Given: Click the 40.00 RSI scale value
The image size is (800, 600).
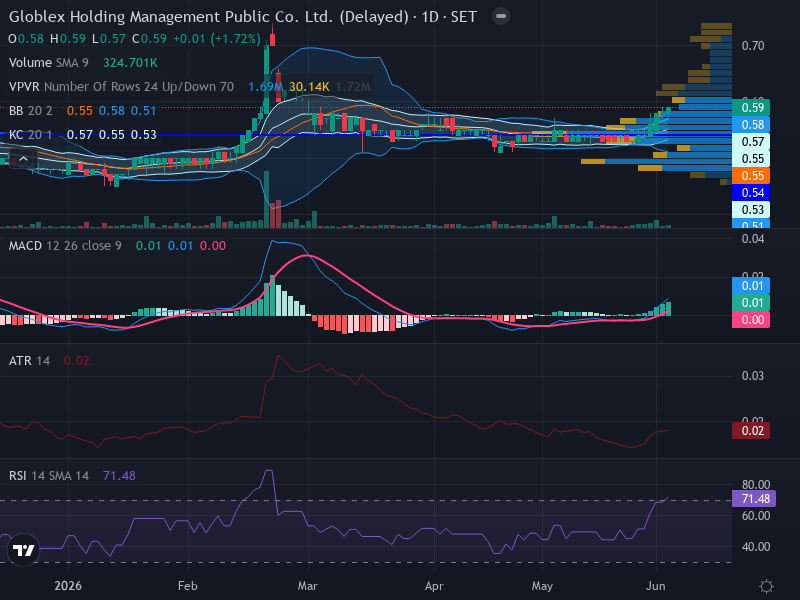Looking at the screenshot, I should click(756, 547).
